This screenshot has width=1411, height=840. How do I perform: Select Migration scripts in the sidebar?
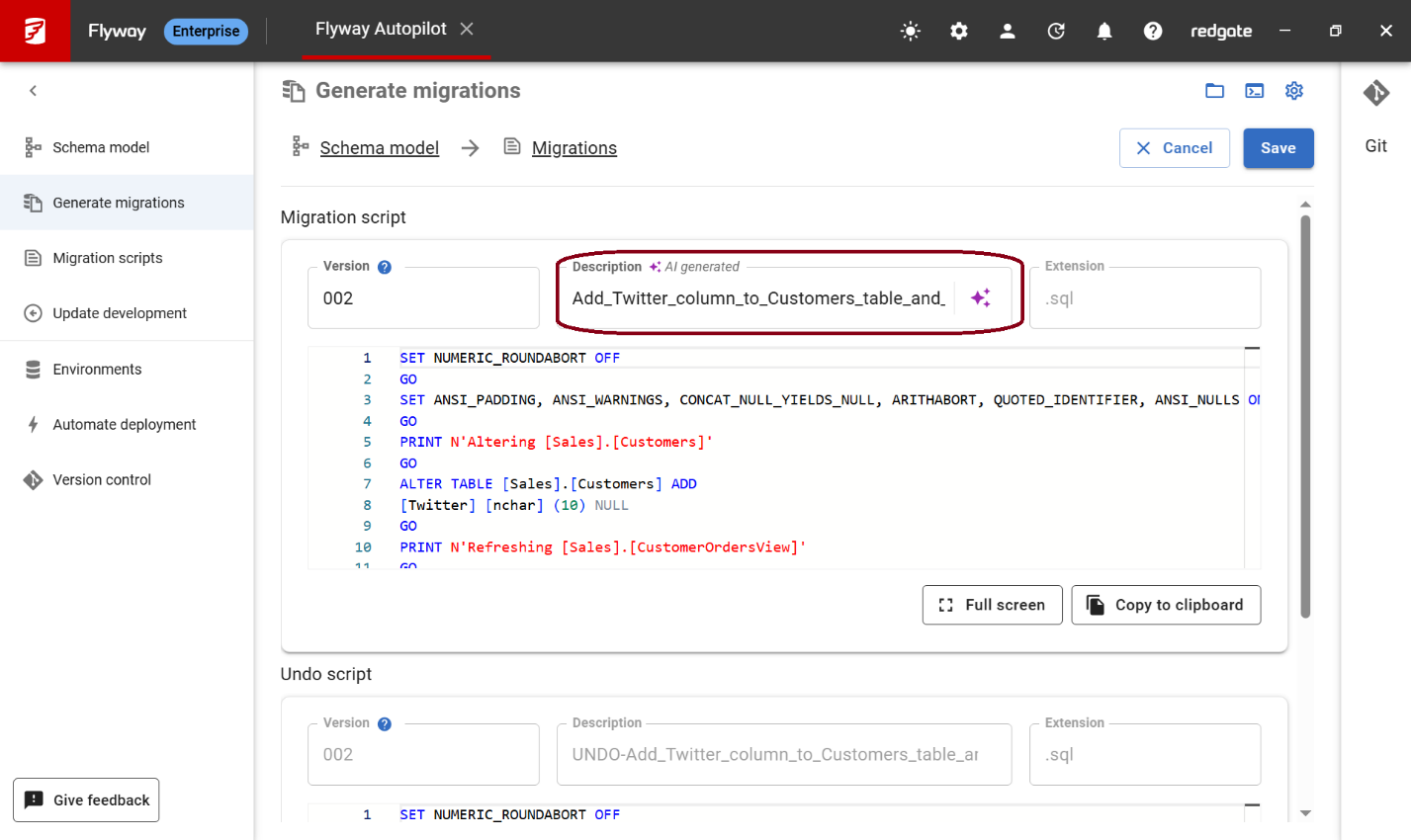click(107, 258)
